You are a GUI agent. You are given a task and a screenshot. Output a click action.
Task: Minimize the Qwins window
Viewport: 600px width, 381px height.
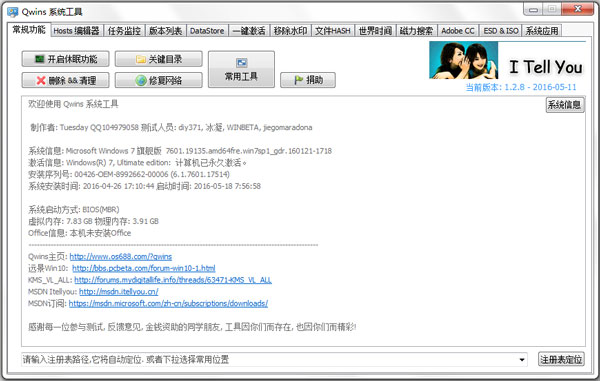tap(534, 10)
